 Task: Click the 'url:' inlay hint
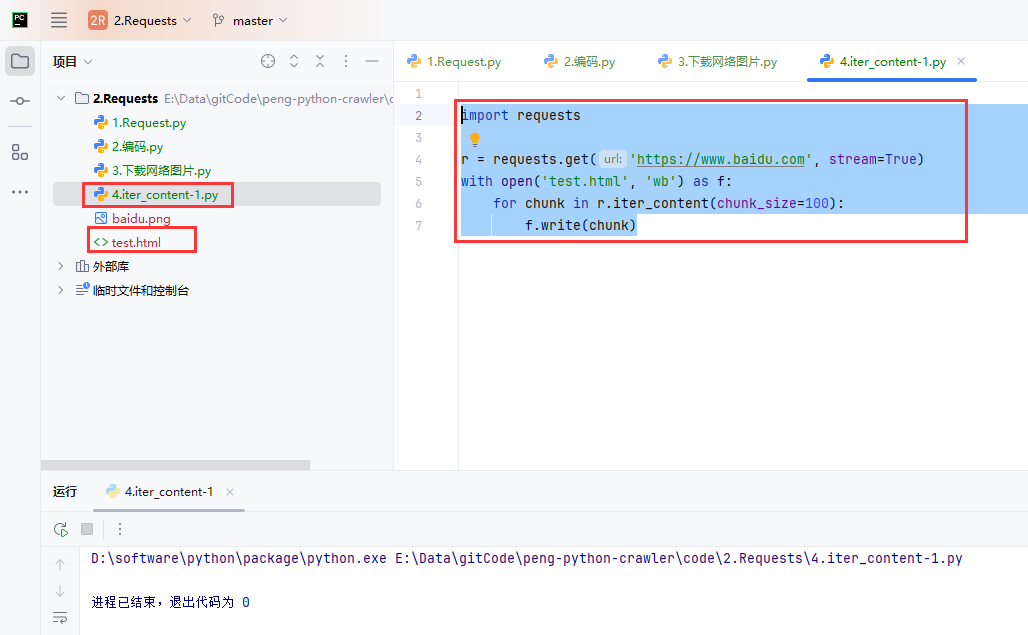[x=613, y=159]
